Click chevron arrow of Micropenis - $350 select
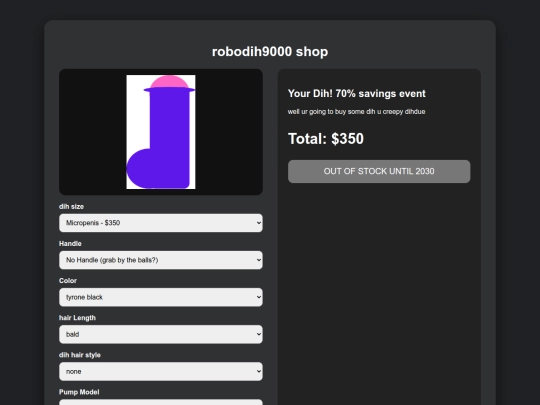Screen dimensions: 540x405 (259, 223)
